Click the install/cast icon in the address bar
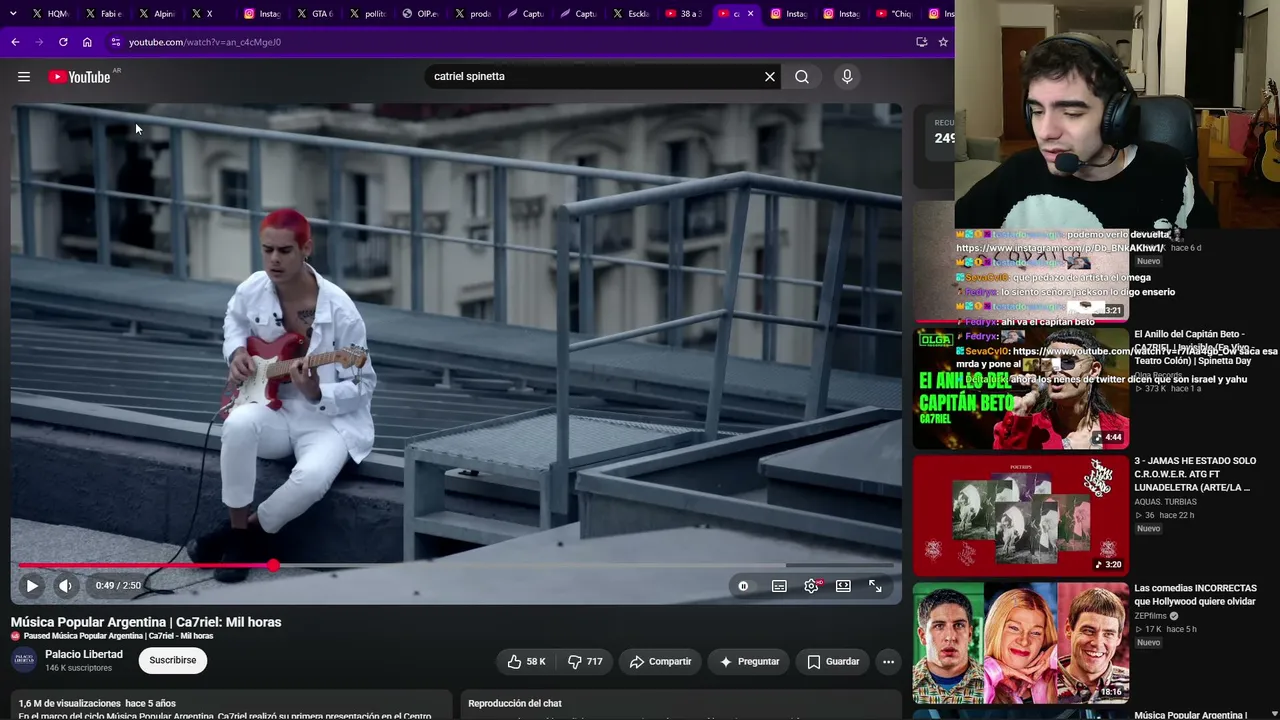 (x=922, y=42)
